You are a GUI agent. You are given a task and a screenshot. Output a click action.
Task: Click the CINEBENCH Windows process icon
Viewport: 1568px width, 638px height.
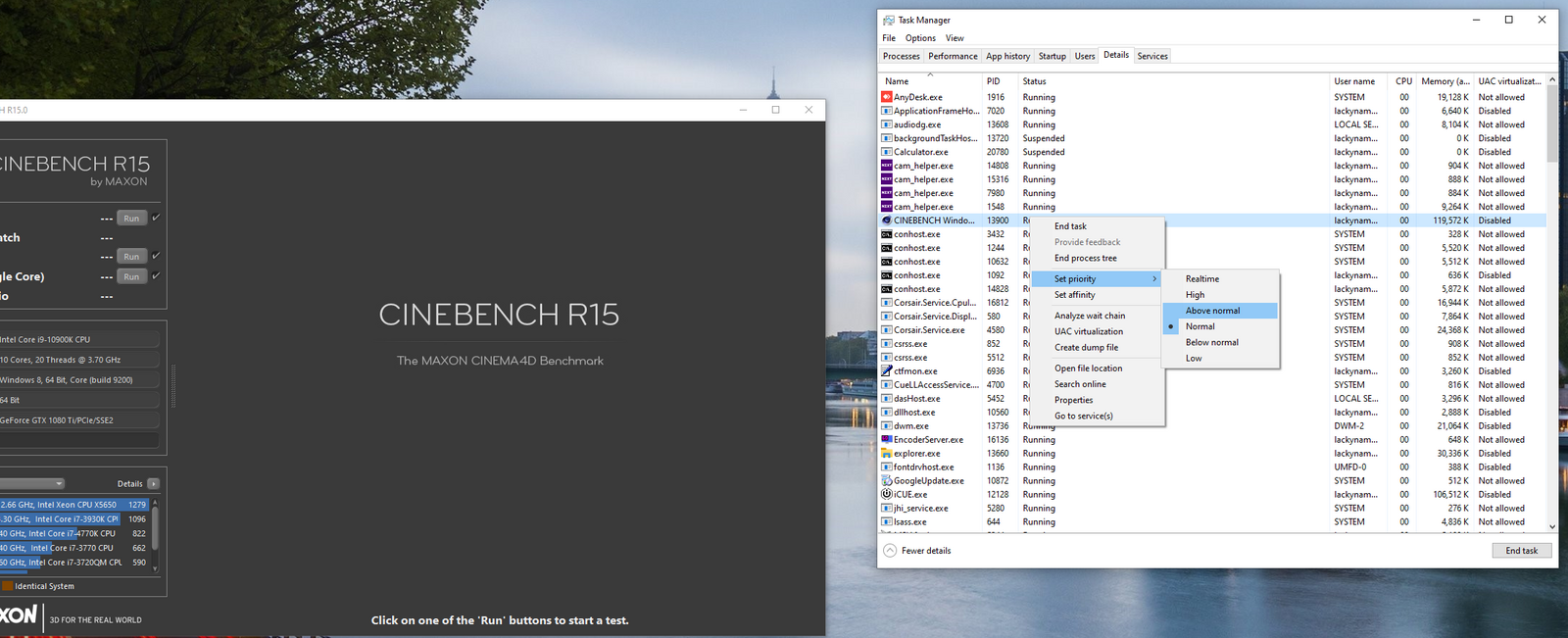pyautogui.click(x=887, y=221)
